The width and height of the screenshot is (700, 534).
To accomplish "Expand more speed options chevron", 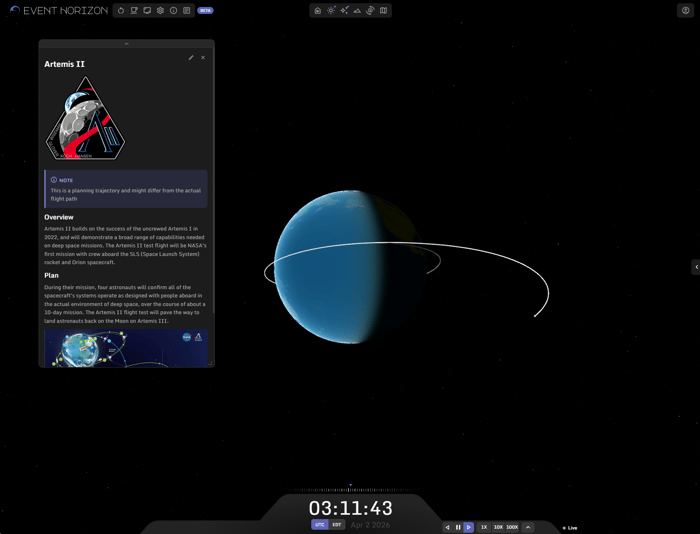I will click(528, 527).
